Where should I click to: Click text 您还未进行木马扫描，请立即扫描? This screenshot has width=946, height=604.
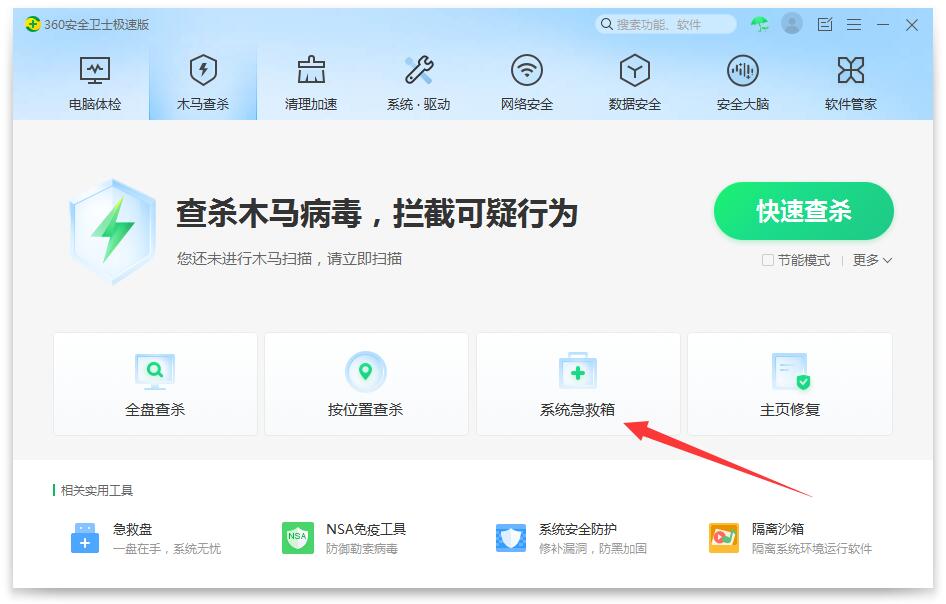tap(289, 259)
